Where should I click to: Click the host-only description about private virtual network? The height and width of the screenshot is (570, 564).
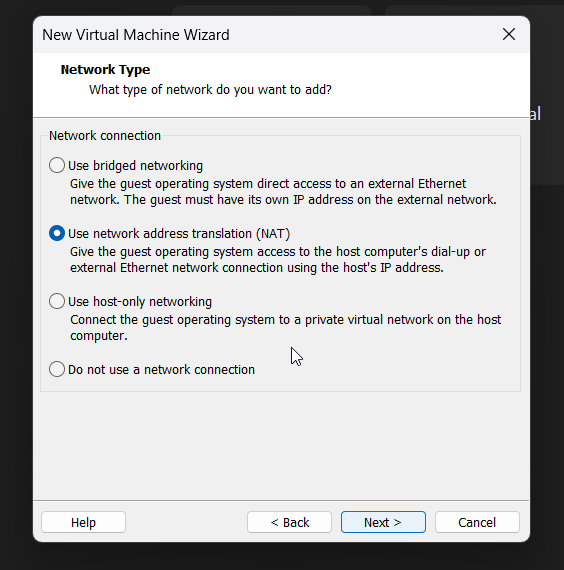pyautogui.click(x=285, y=328)
